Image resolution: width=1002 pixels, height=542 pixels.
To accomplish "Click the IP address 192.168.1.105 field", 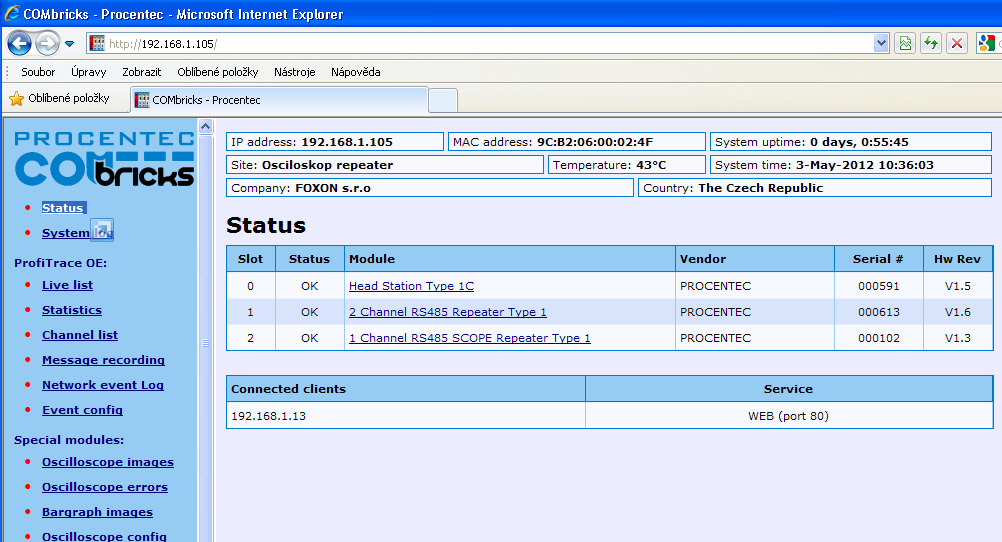I will pyautogui.click(x=335, y=142).
